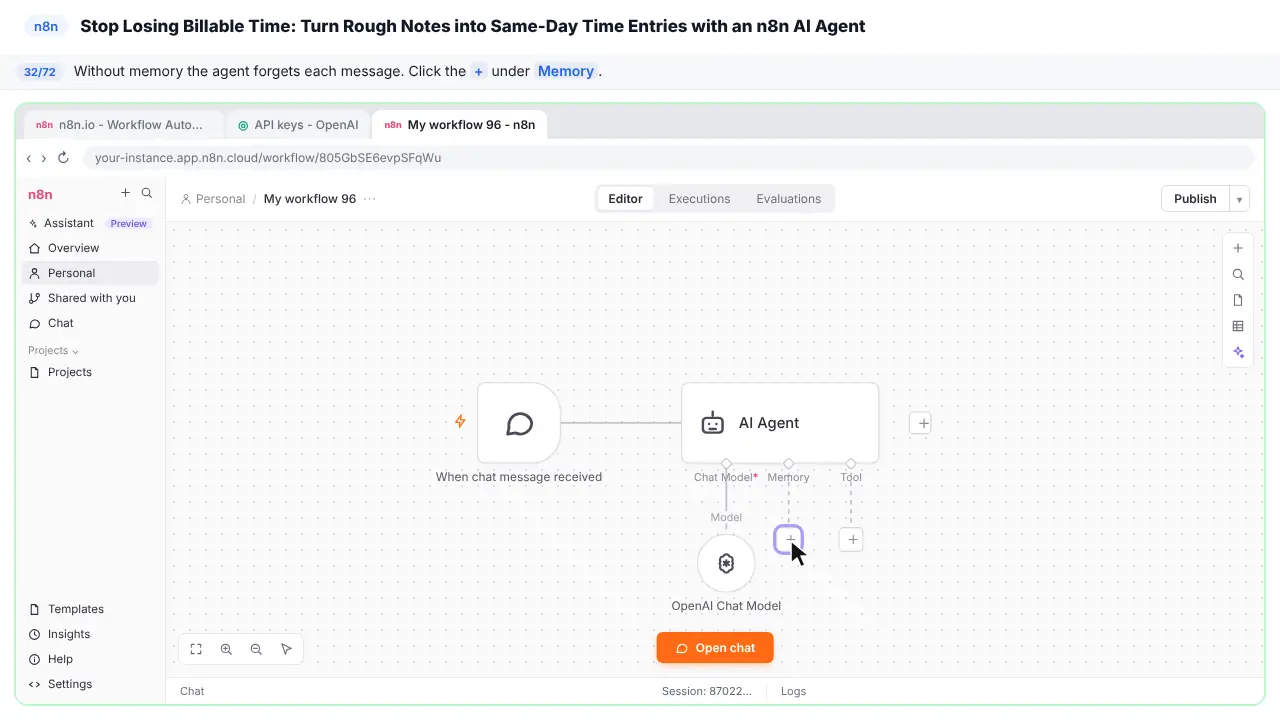This screenshot has height=720, width=1280.
Task: Open add node panel on canvas right
Action: click(x=1238, y=248)
